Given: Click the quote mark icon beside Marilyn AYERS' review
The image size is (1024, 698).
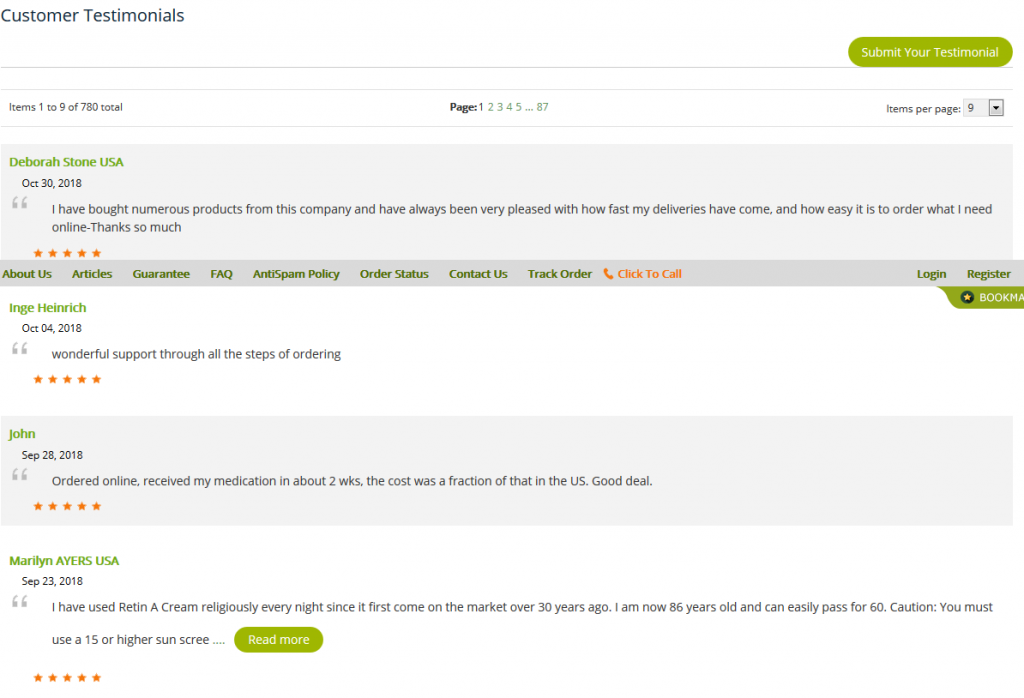Looking at the screenshot, I should [20, 601].
